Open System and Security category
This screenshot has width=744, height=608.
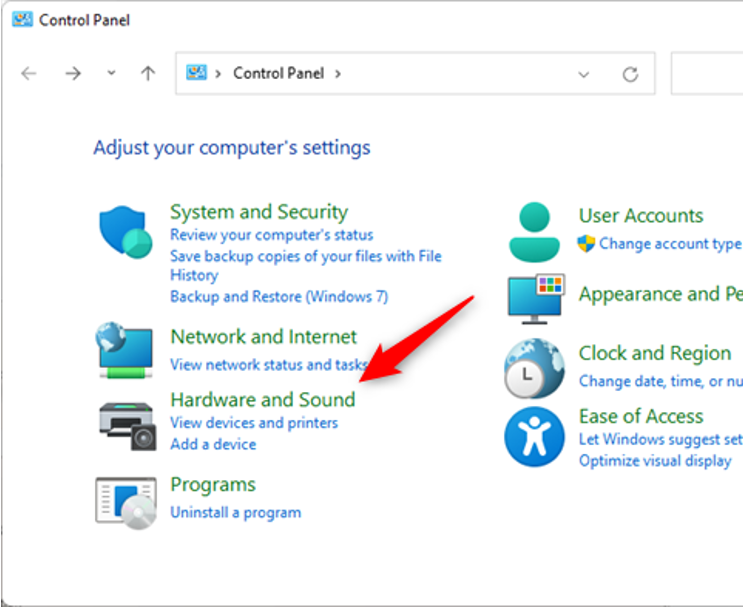point(259,212)
